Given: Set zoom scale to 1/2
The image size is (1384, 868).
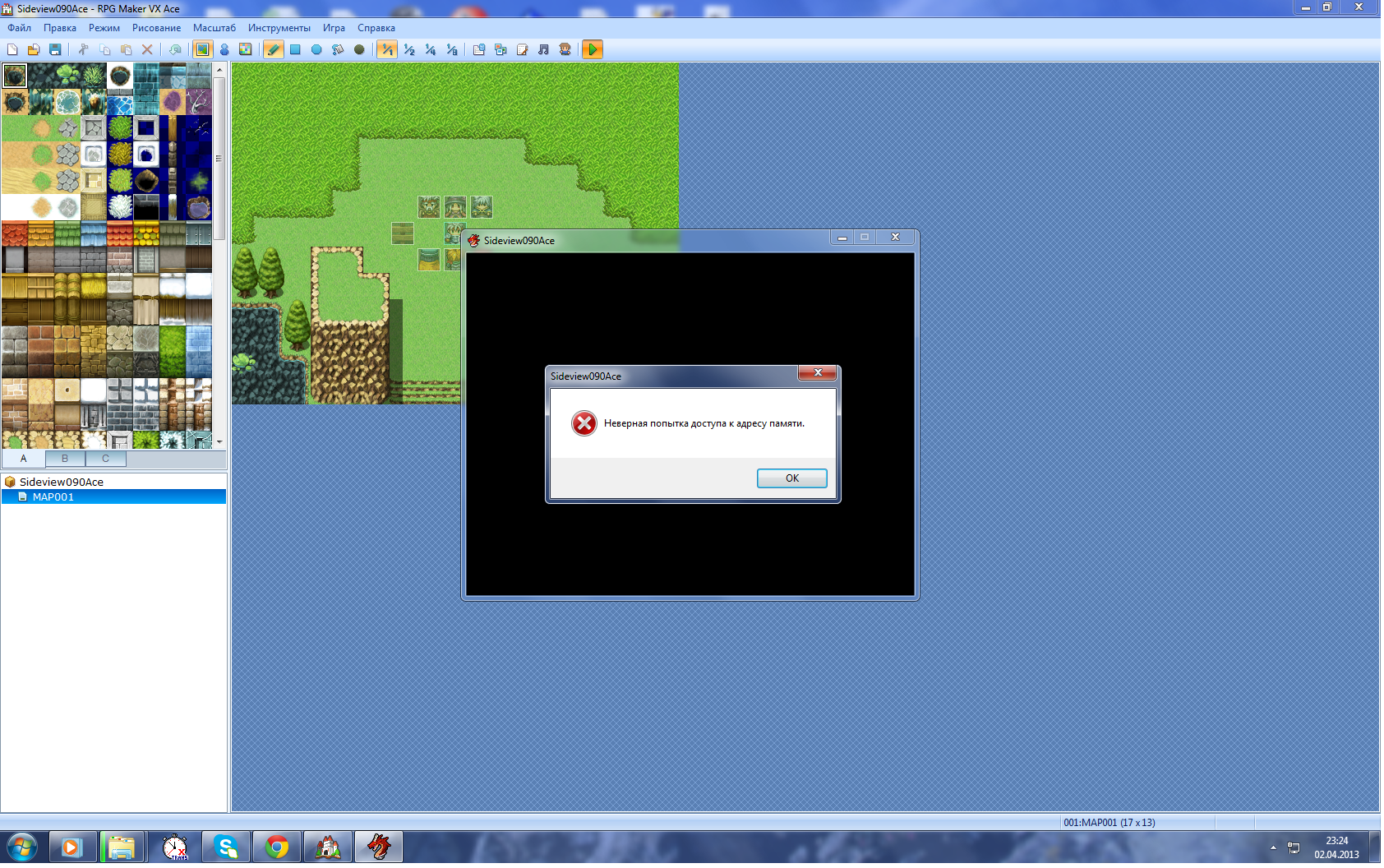Looking at the screenshot, I should pyautogui.click(x=409, y=50).
